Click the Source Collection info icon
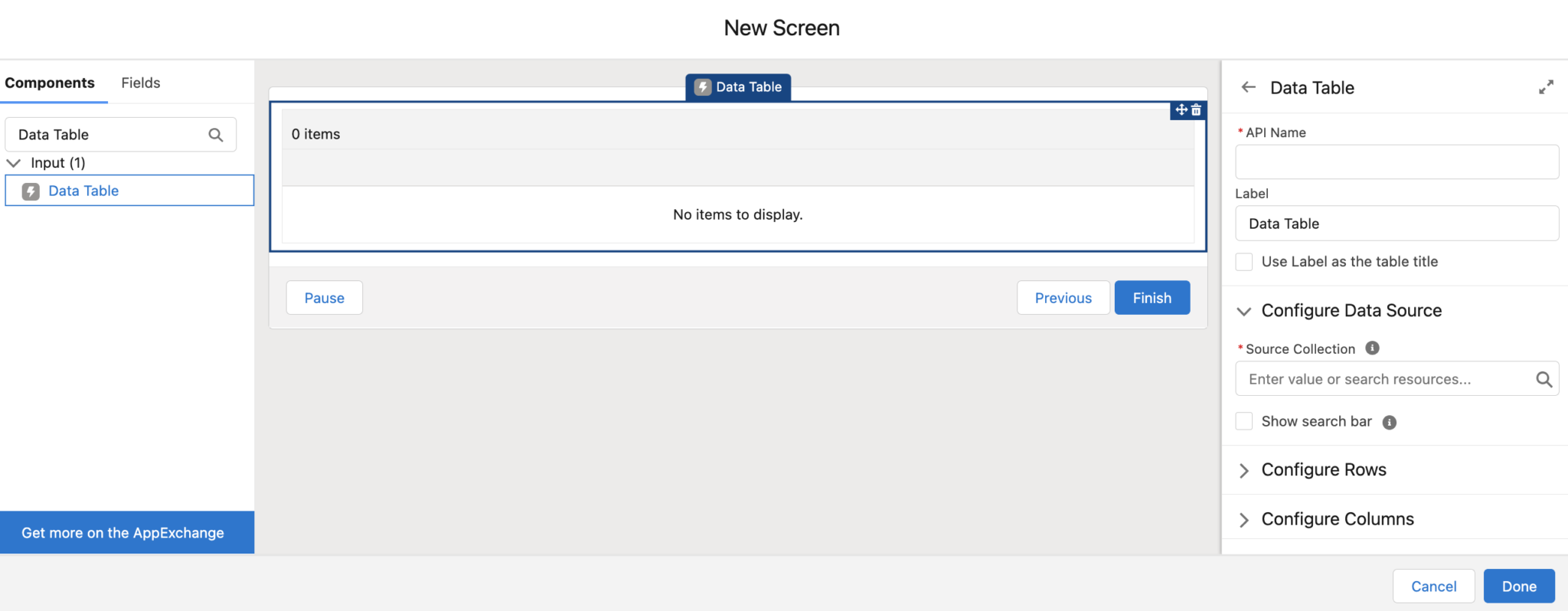Image resolution: width=1568 pixels, height=611 pixels. (x=1372, y=348)
